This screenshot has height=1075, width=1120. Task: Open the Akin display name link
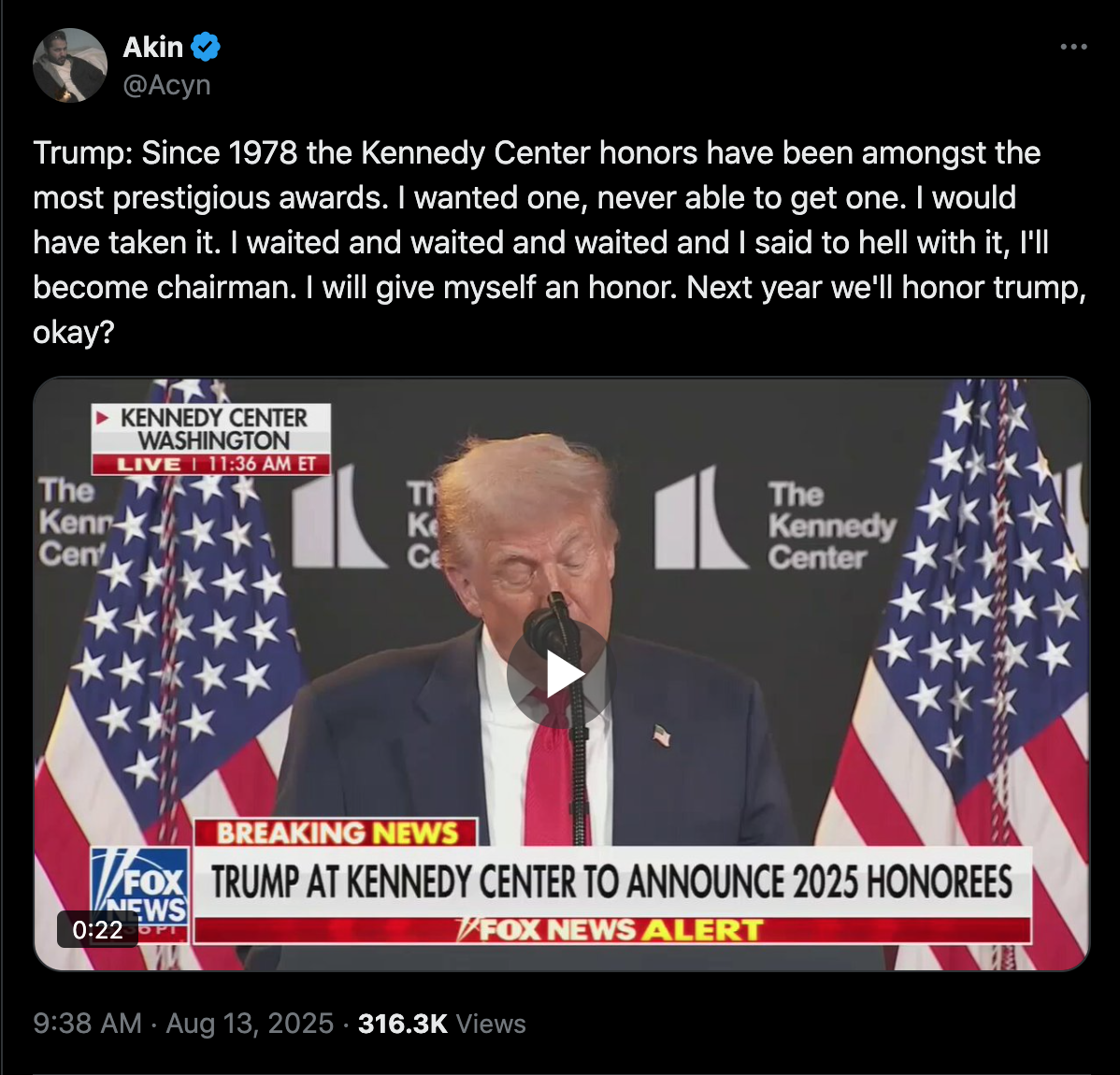point(153,47)
